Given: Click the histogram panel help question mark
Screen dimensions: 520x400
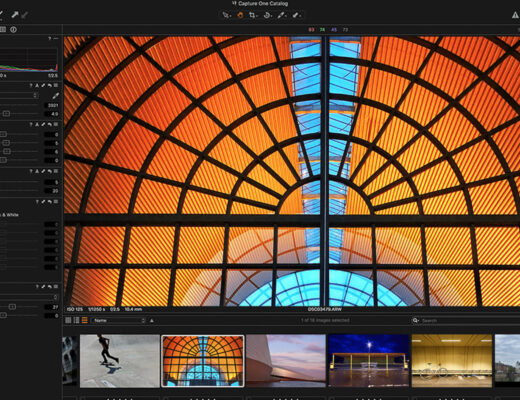Looking at the screenshot, I should point(49,39).
